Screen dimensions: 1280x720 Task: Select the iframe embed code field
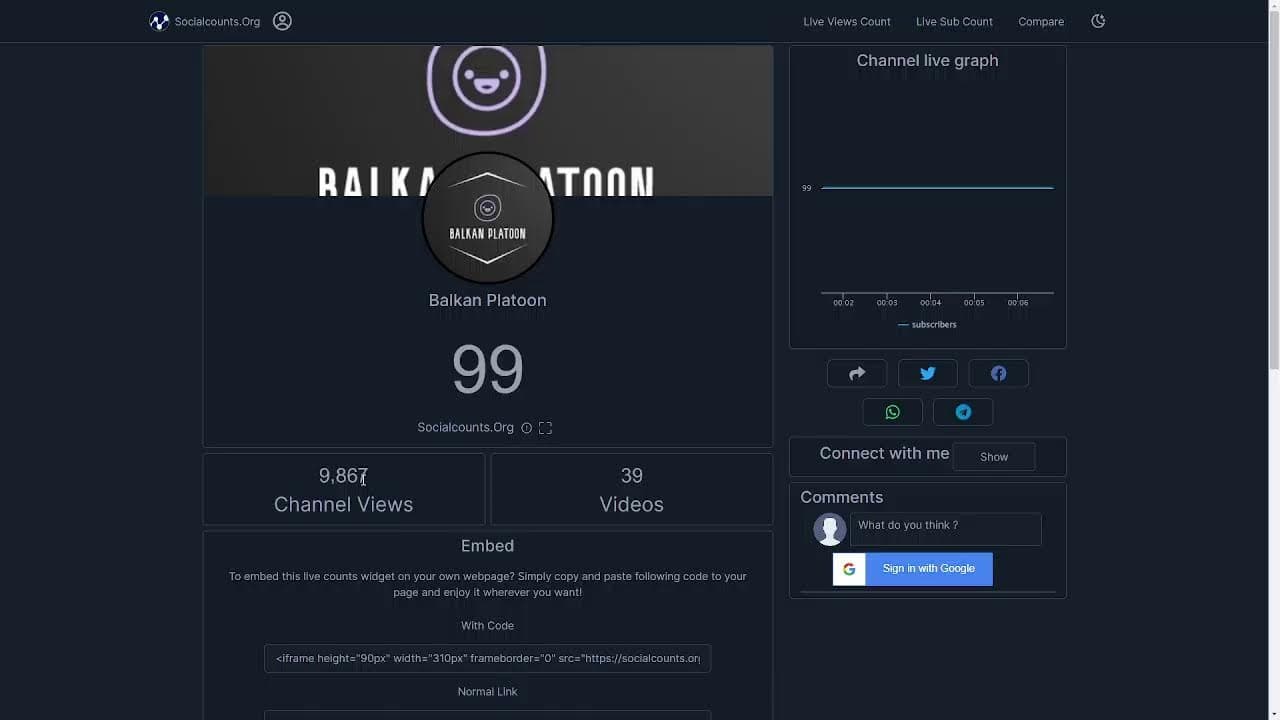[488, 658]
